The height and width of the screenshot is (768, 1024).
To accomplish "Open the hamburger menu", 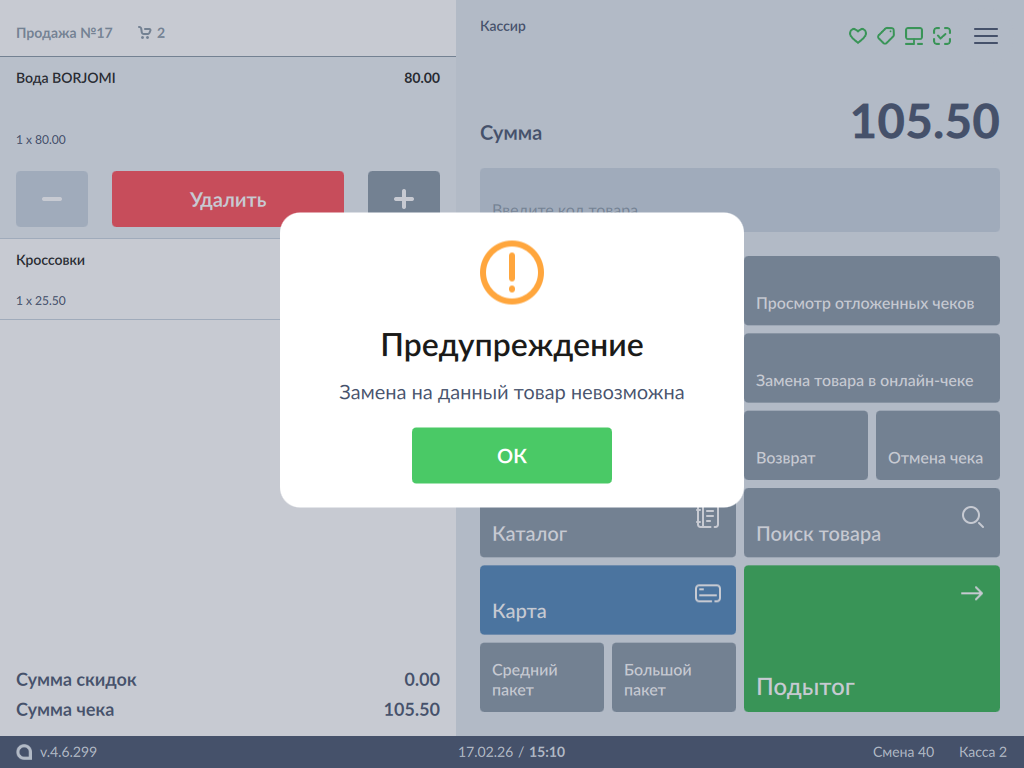I will [986, 36].
